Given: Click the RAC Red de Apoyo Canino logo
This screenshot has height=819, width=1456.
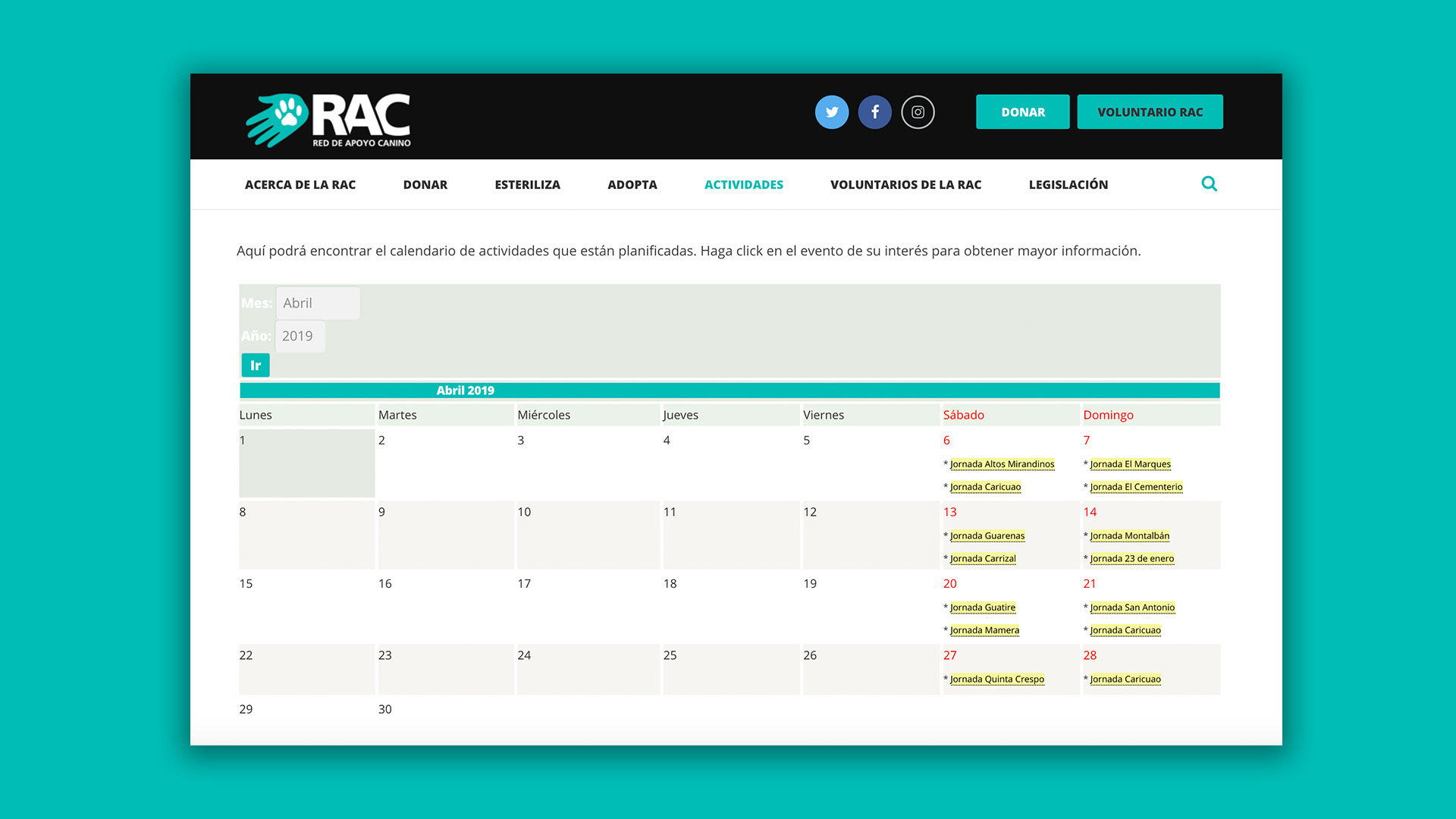Looking at the screenshot, I should [328, 120].
